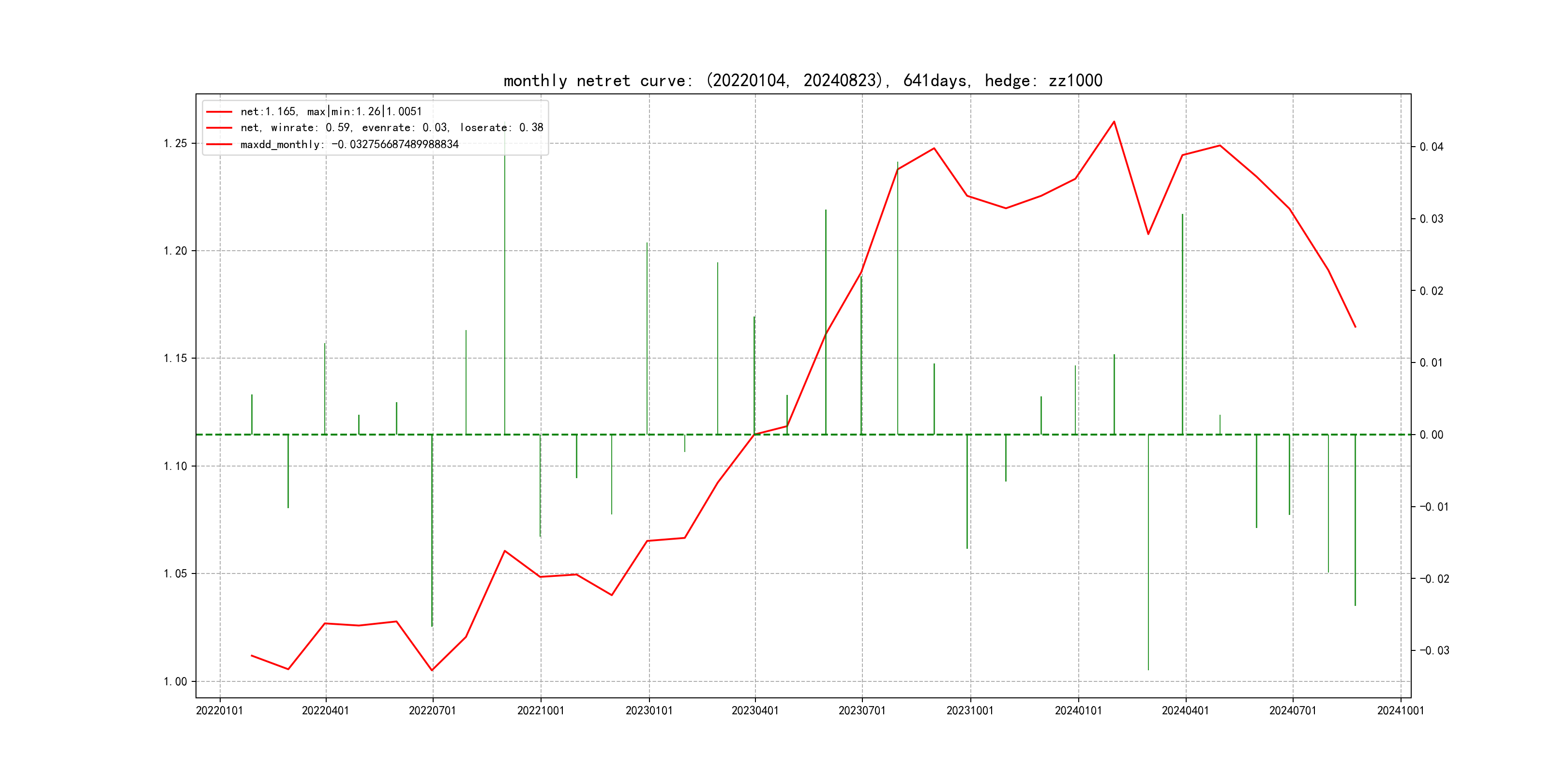This screenshot has width=1568, height=784.
Task: Click the 1.15 left axis label
Action: 175,359
